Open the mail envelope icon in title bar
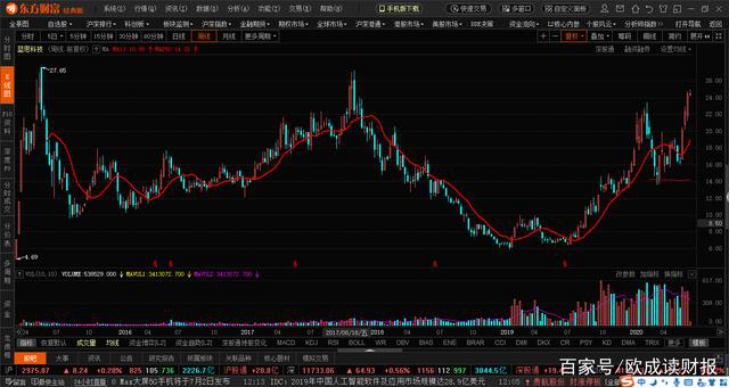730x388 pixels. (619, 8)
